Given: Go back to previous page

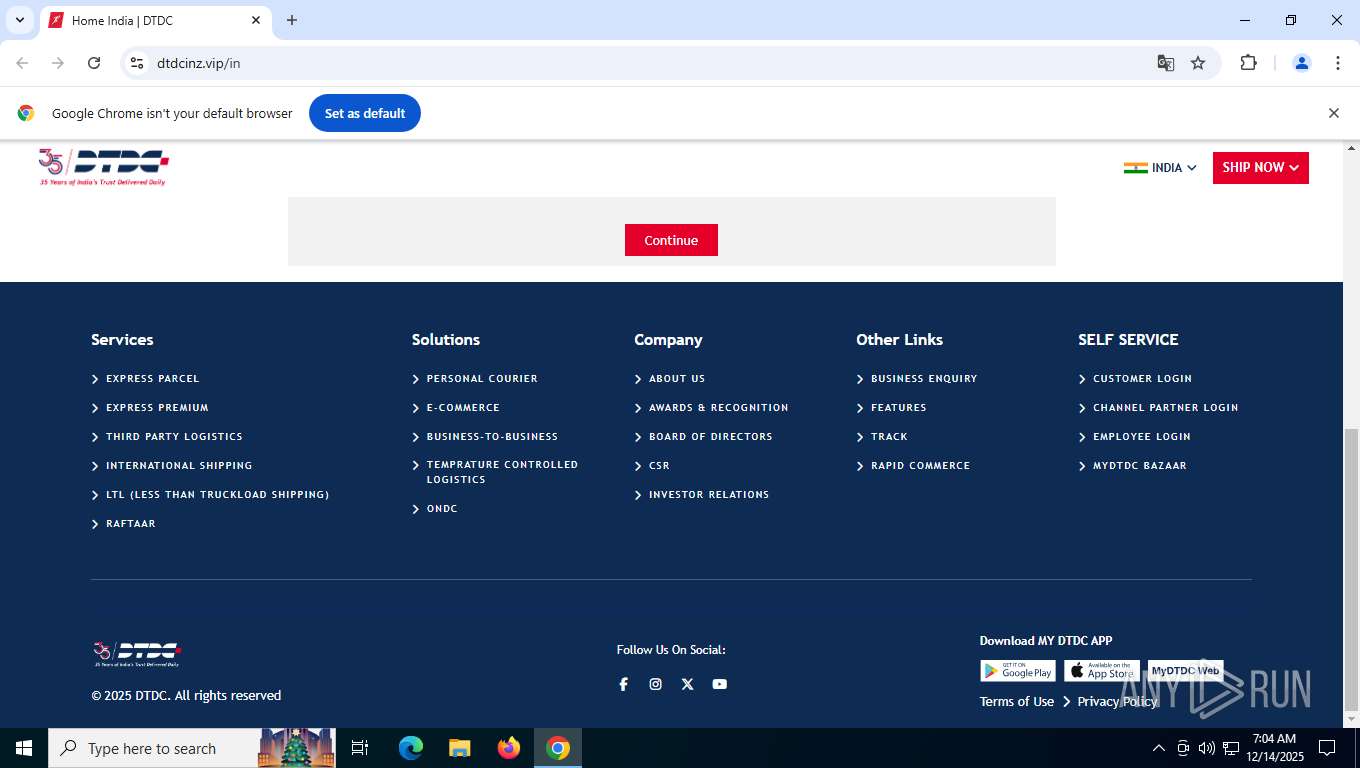Looking at the screenshot, I should (22, 63).
